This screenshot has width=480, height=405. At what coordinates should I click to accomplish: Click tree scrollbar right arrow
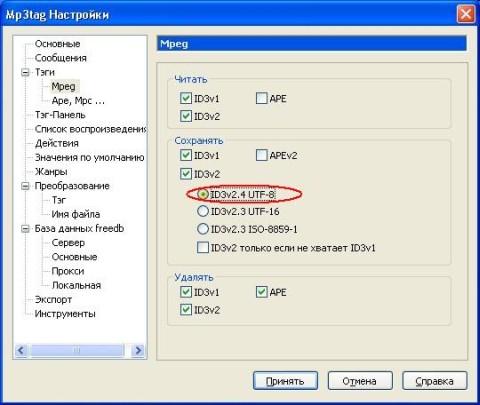pyautogui.click(x=138, y=350)
